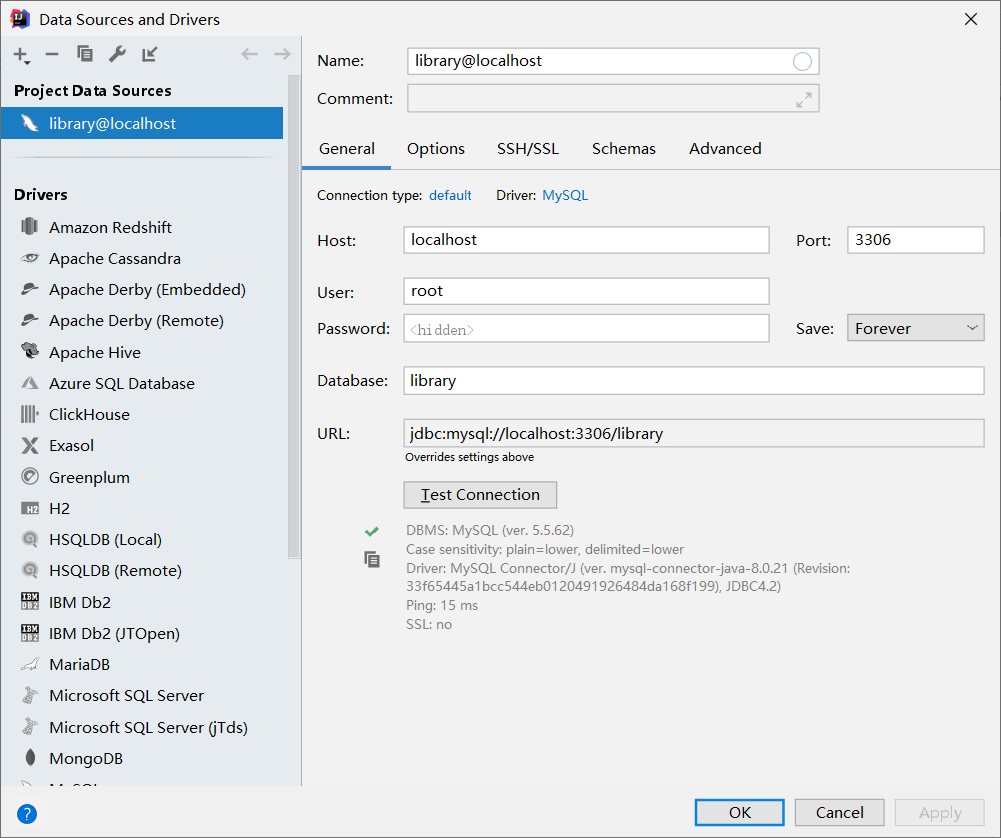Click the Apache Hive driver icon

coord(29,350)
